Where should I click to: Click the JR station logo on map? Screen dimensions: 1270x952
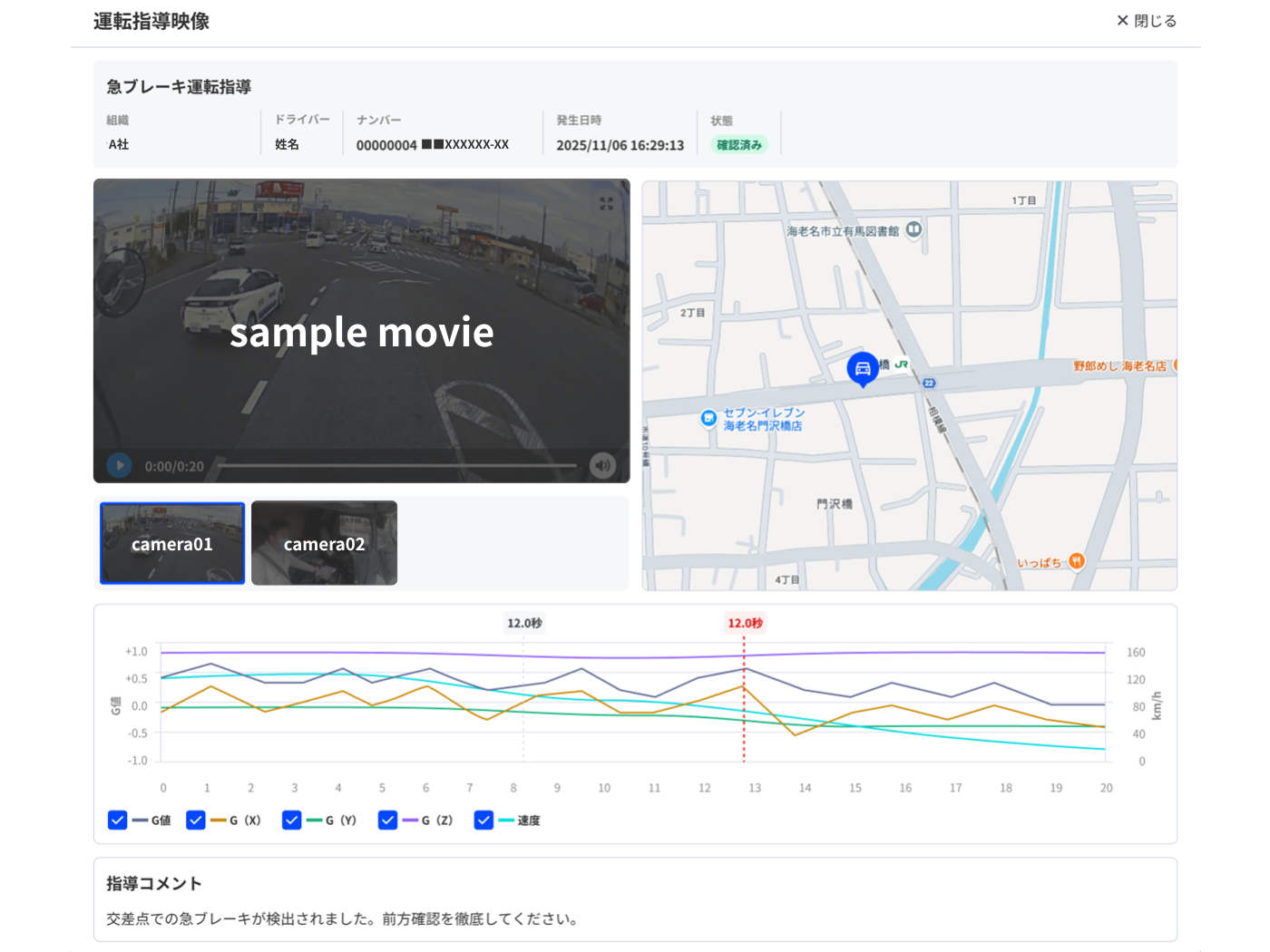tap(901, 364)
